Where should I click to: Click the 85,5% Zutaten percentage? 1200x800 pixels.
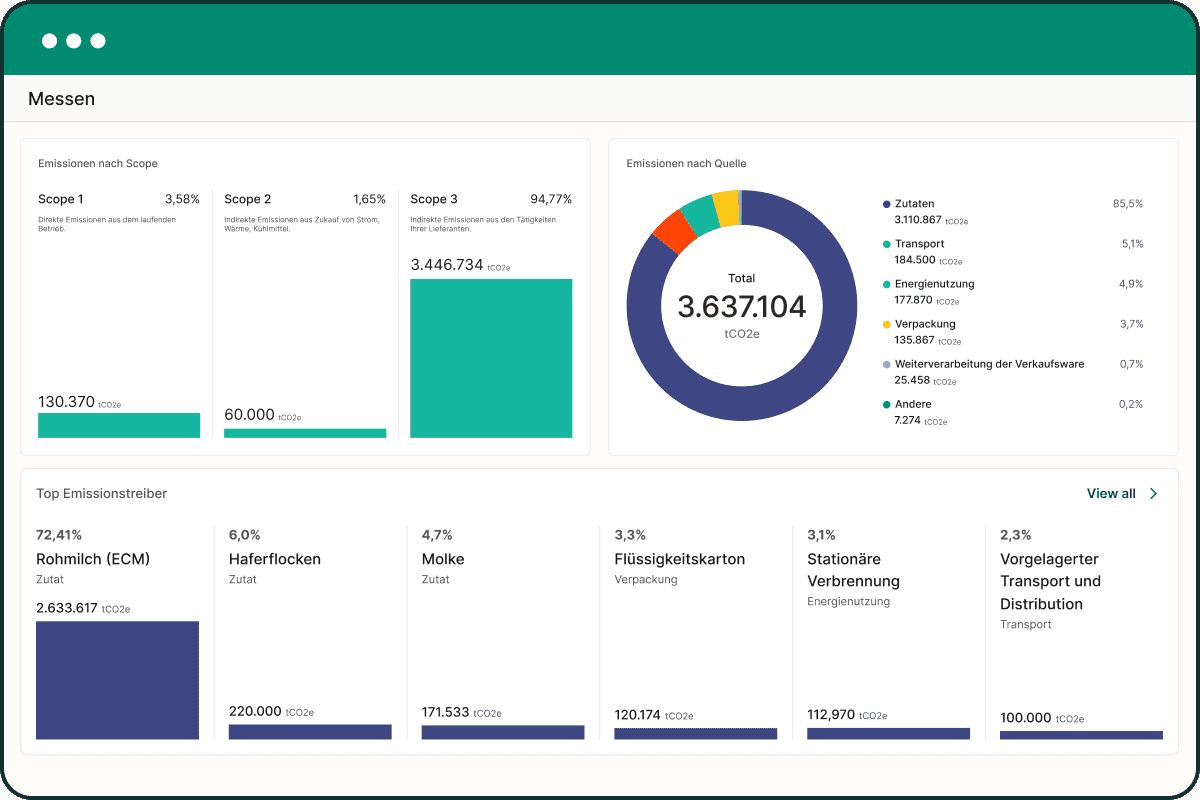click(1128, 204)
